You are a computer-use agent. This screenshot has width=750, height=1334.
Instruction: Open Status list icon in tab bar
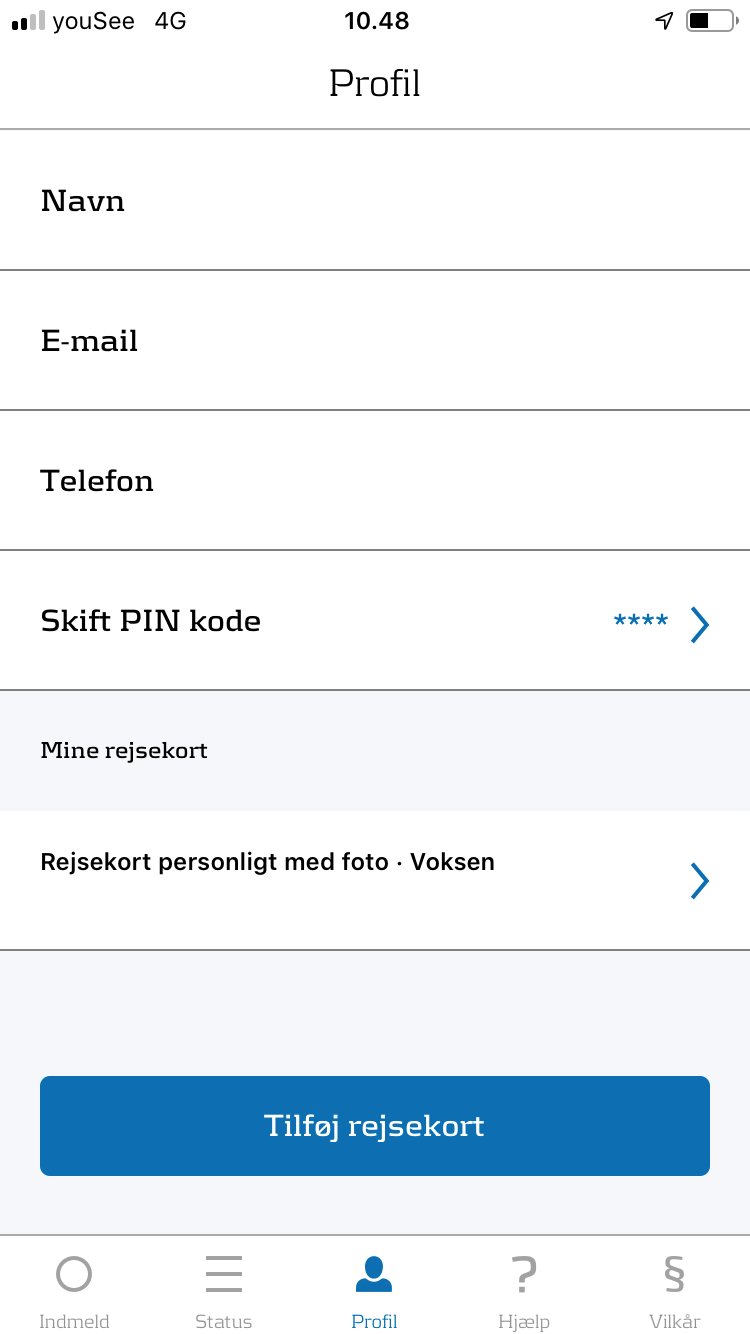coord(224,1274)
